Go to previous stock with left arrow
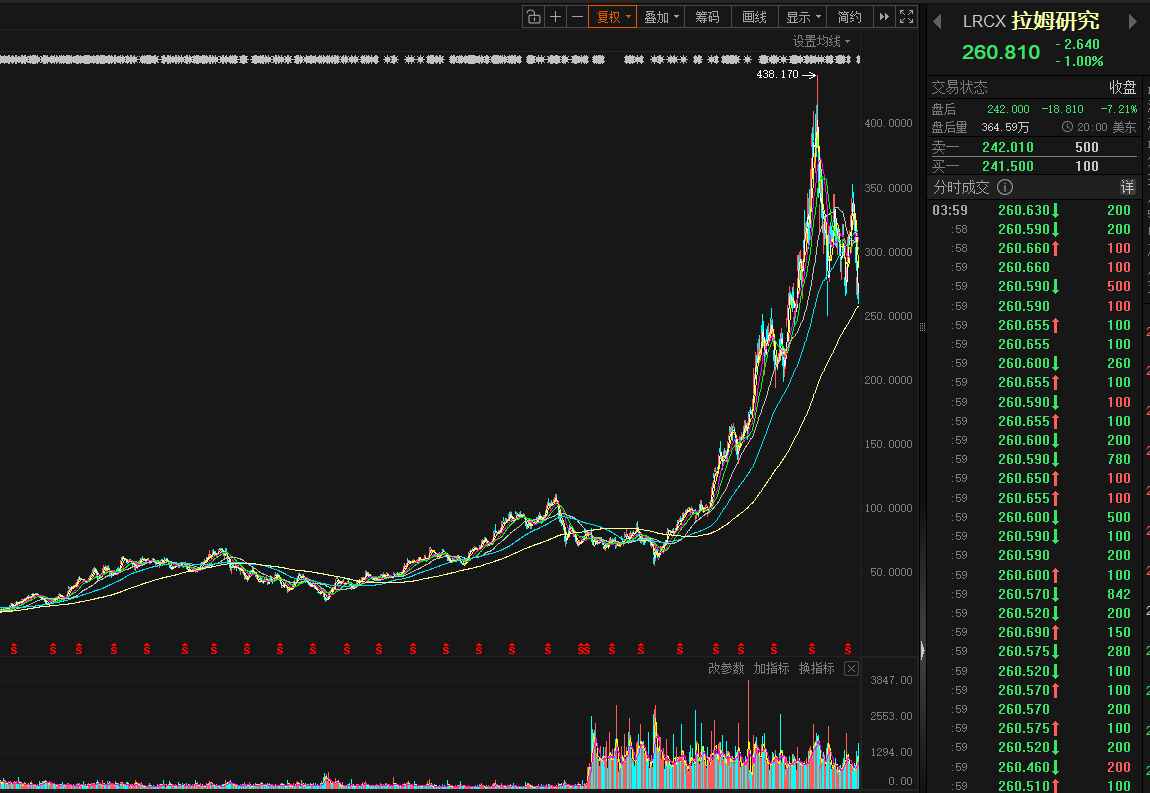Image resolution: width=1150 pixels, height=793 pixels. [x=937, y=22]
